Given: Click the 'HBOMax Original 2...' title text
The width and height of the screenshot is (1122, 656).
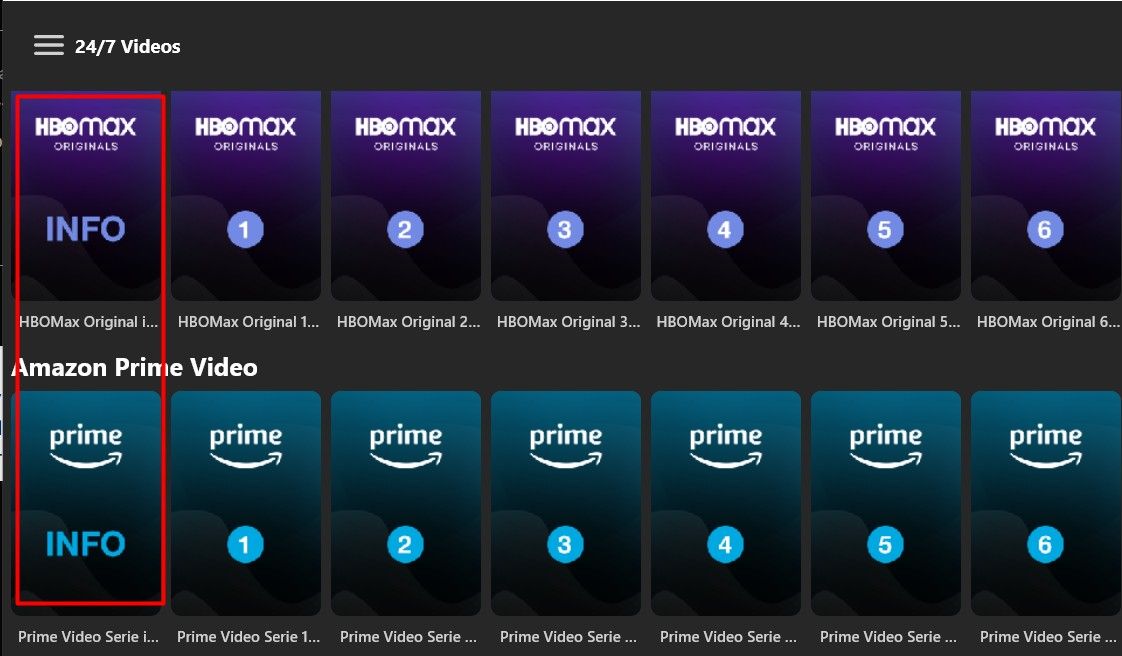Looking at the screenshot, I should pos(408,322).
